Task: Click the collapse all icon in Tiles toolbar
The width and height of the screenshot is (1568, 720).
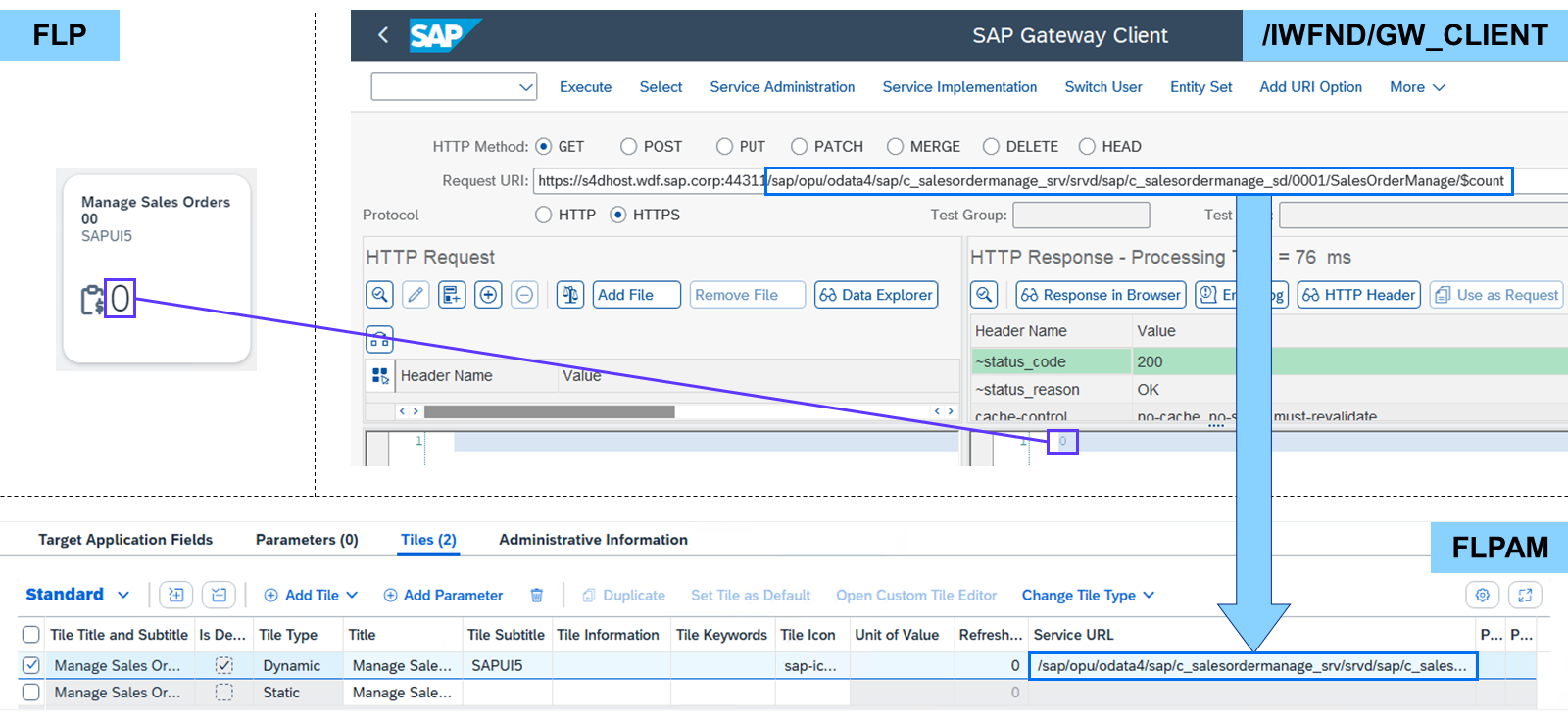Action: point(219,595)
